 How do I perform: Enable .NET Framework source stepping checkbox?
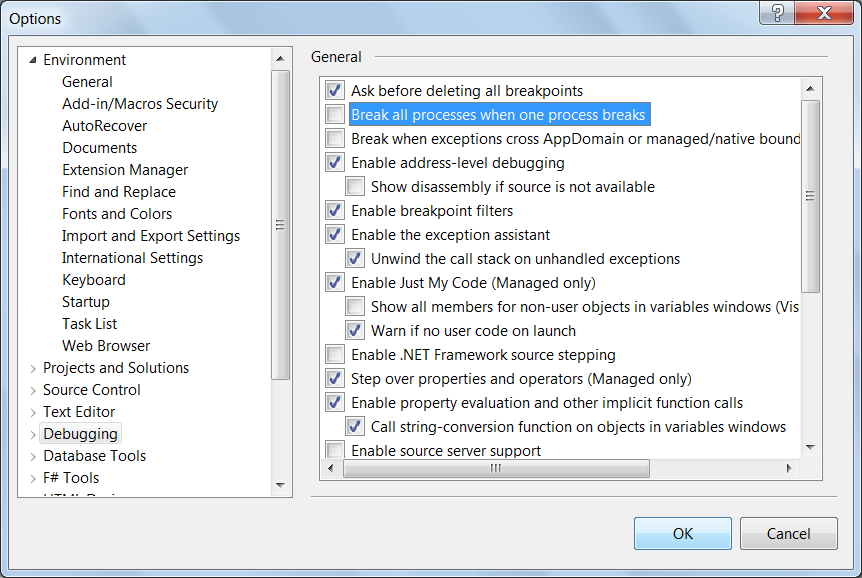click(335, 355)
